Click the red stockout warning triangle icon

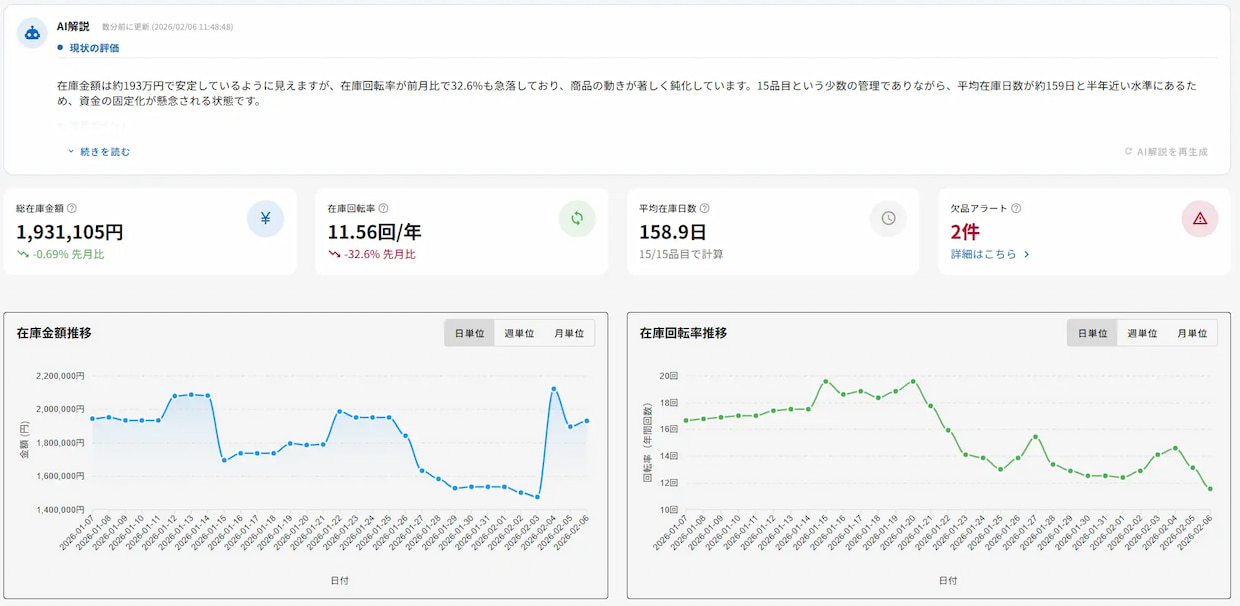1200,218
